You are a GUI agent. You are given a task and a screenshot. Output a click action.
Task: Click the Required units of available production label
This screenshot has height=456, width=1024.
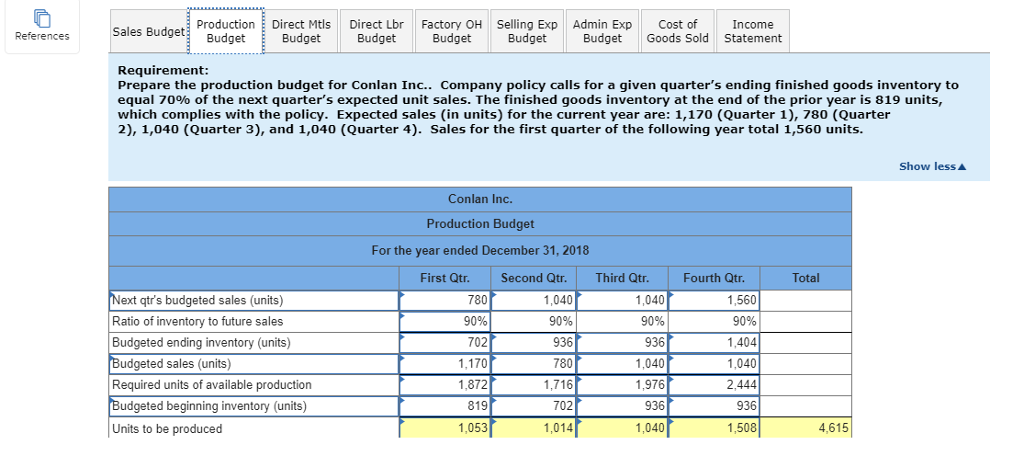click(212, 385)
